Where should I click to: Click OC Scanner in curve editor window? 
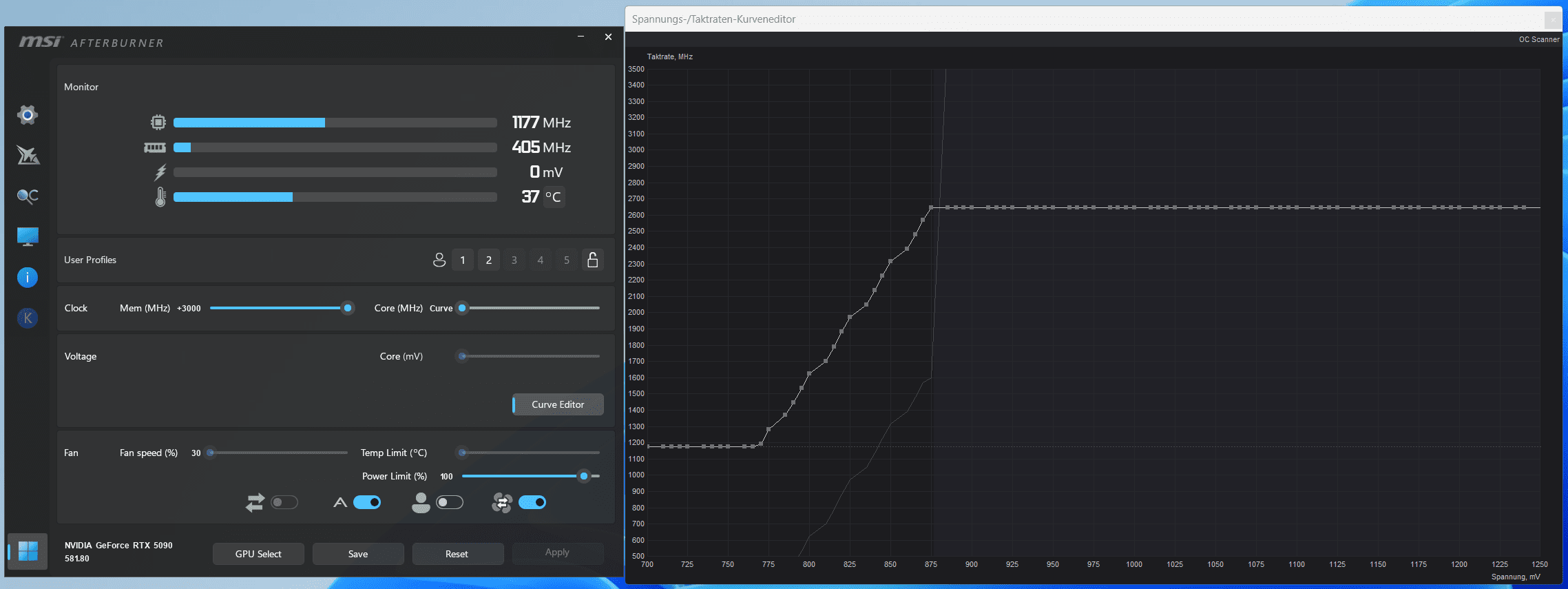point(1539,39)
